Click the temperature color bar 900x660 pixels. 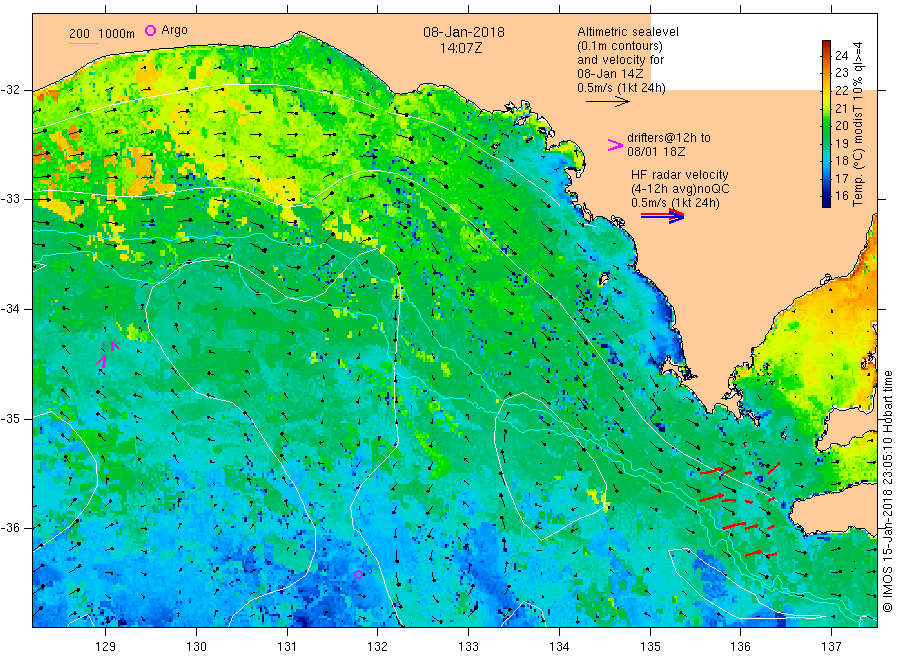point(826,124)
